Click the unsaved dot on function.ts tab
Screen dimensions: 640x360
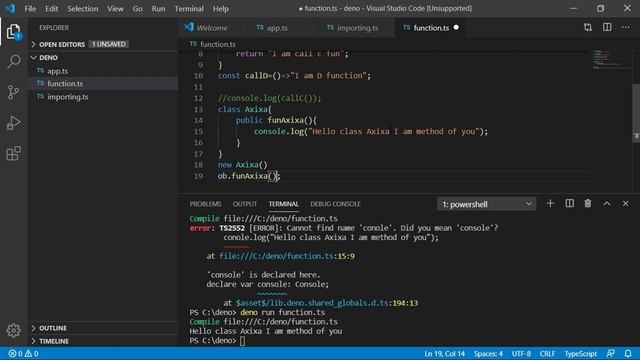[456, 27]
